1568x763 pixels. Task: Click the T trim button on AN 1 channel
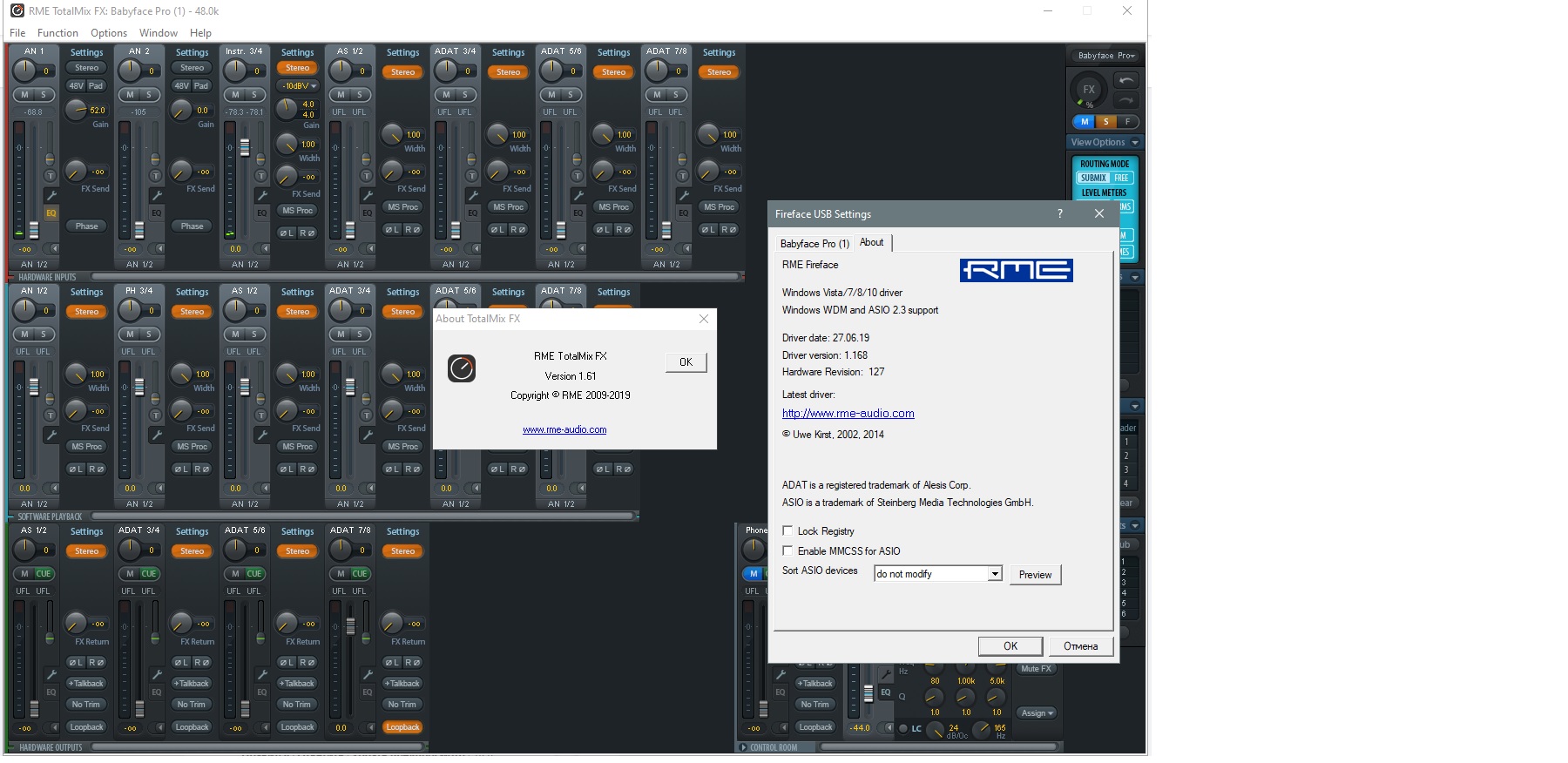51,176
